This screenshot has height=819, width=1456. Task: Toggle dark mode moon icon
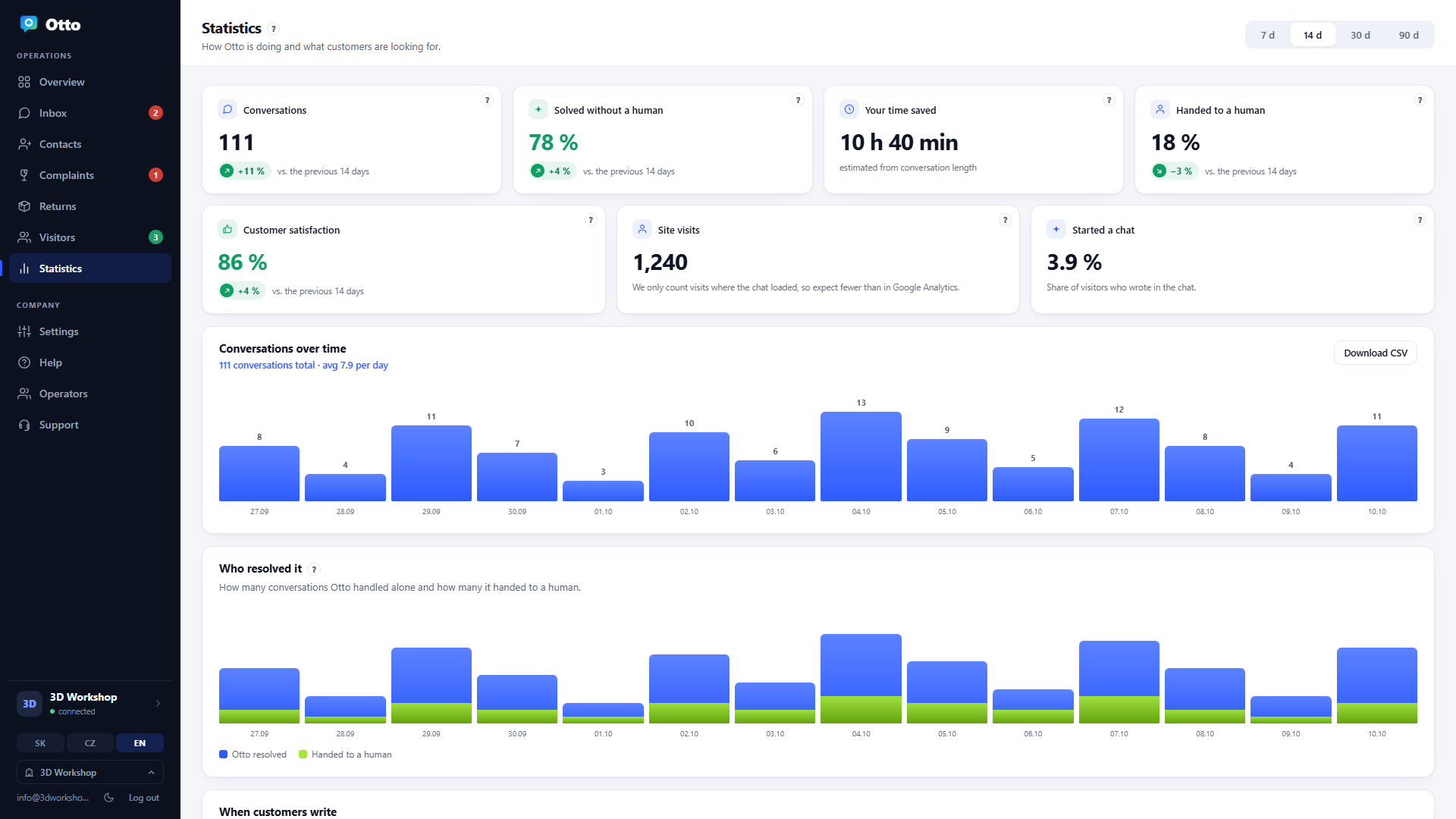[109, 798]
